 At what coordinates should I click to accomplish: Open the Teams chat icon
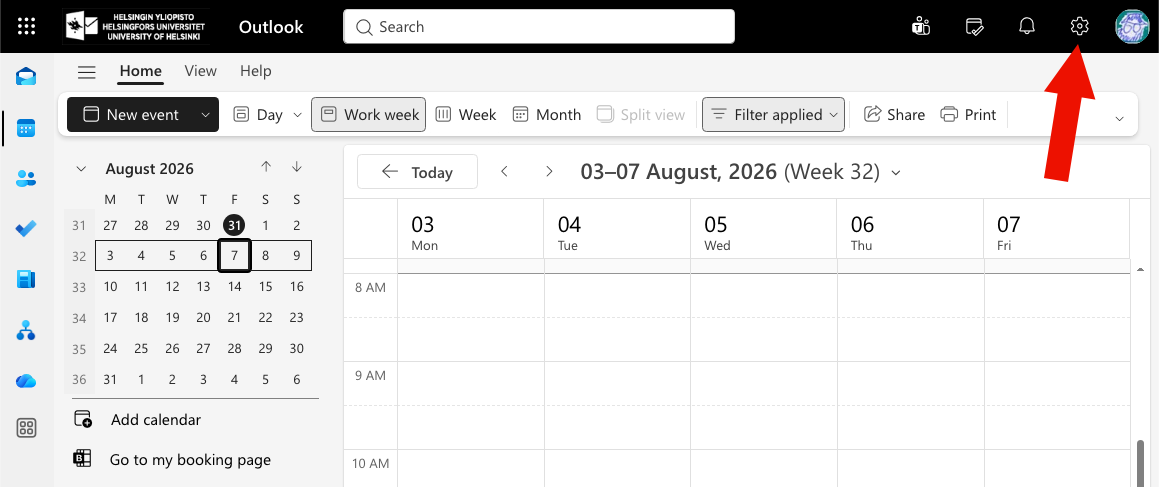(921, 27)
